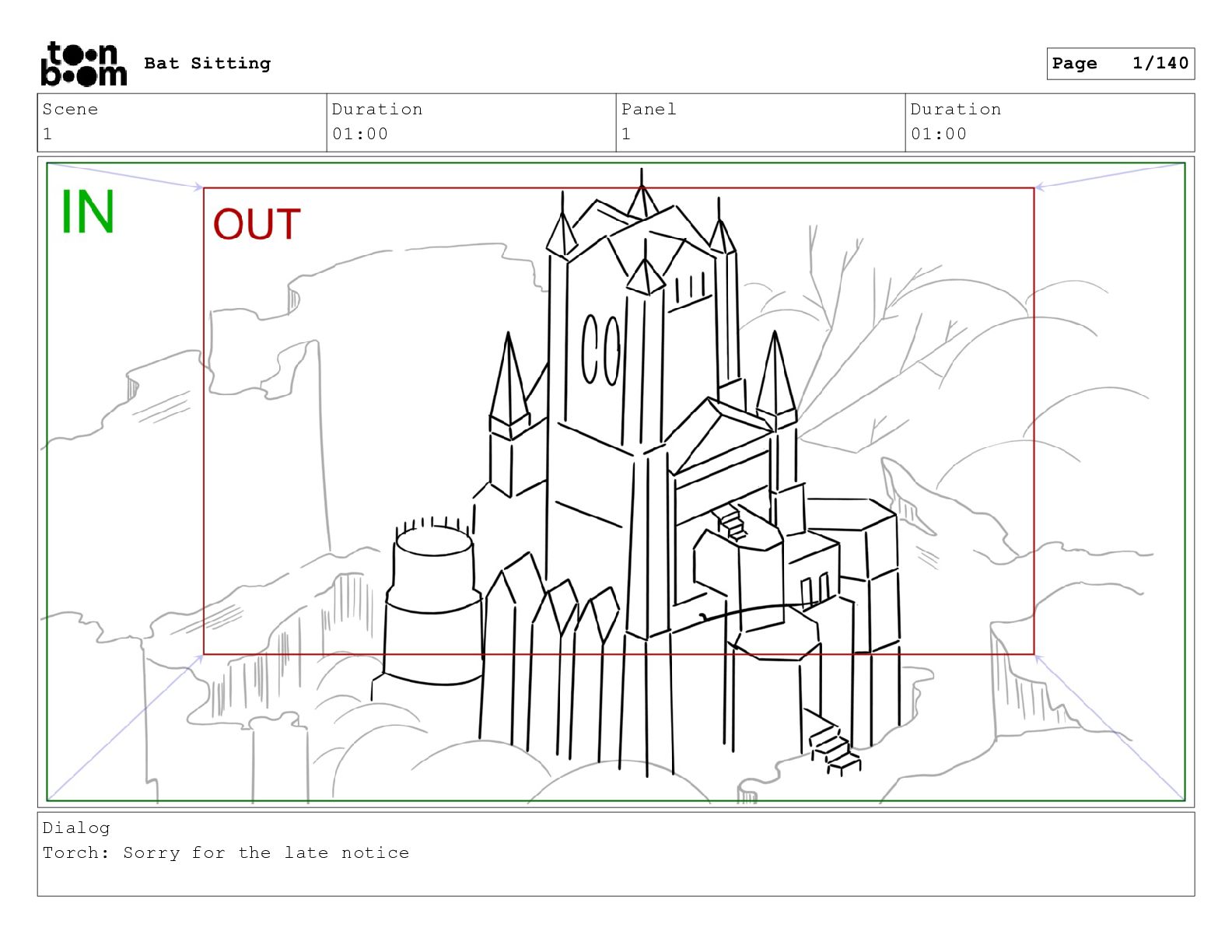
Task: Click the scene number value '1'
Action: click(x=47, y=134)
